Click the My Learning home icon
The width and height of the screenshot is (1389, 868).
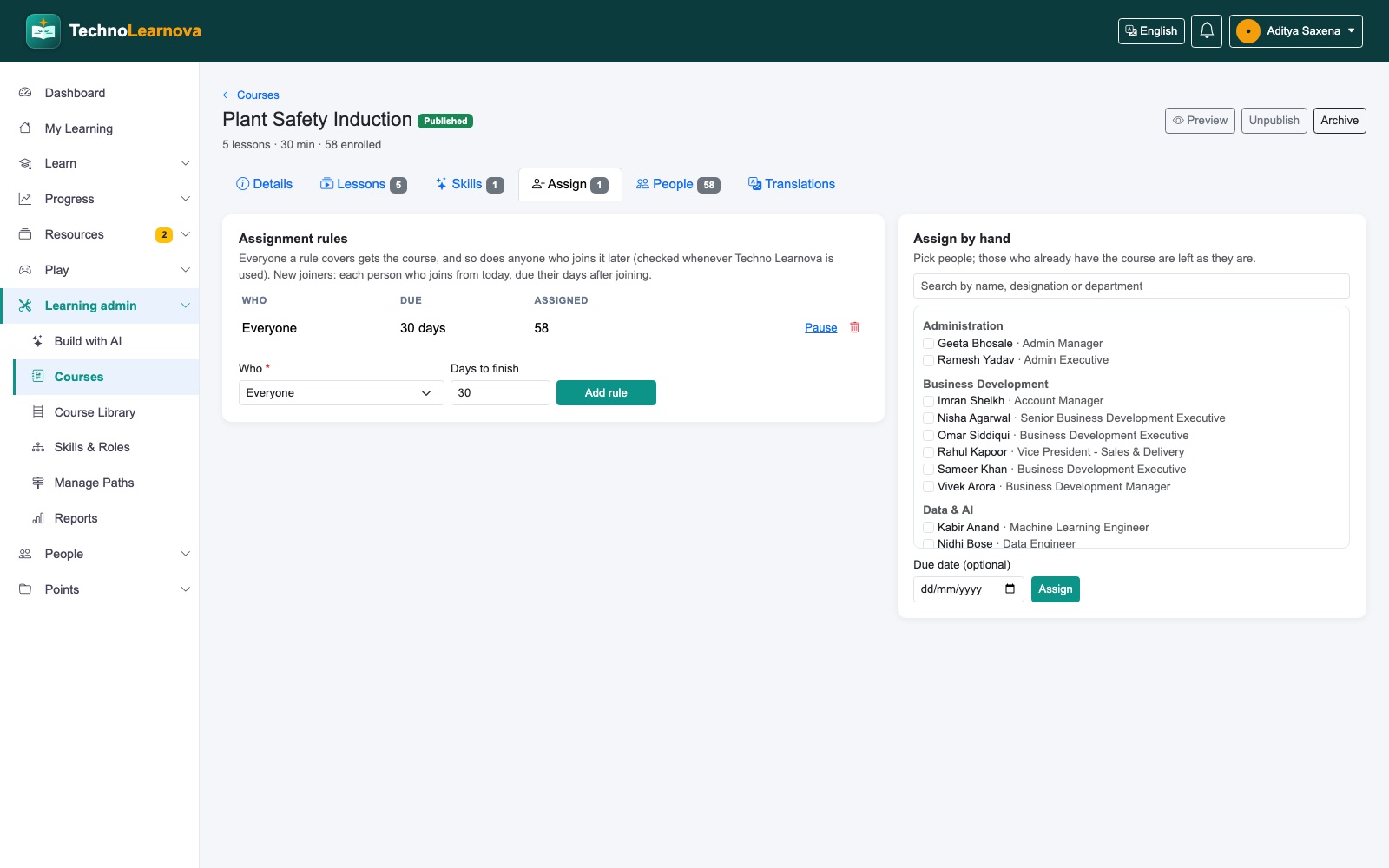click(x=25, y=128)
